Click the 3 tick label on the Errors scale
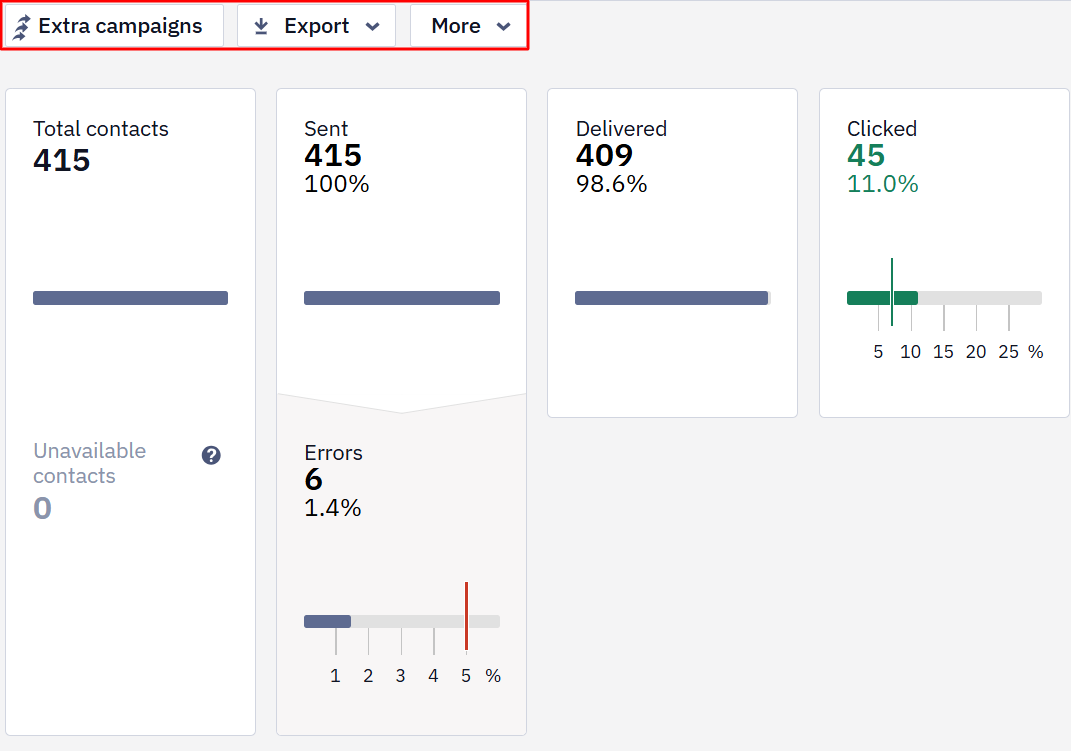 coord(400,676)
